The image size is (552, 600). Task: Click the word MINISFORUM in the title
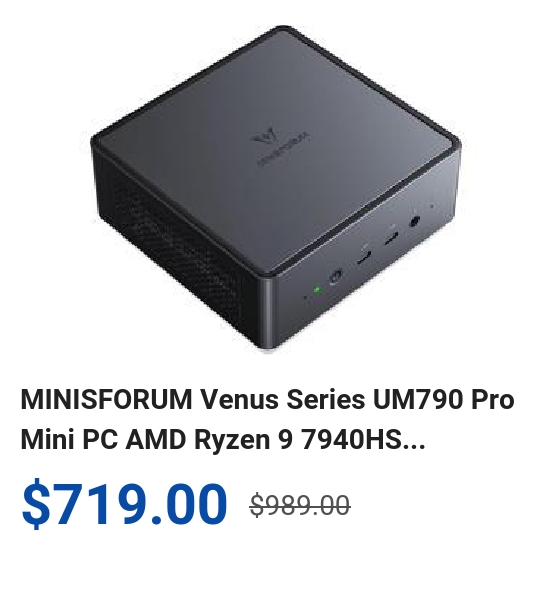click(106, 399)
